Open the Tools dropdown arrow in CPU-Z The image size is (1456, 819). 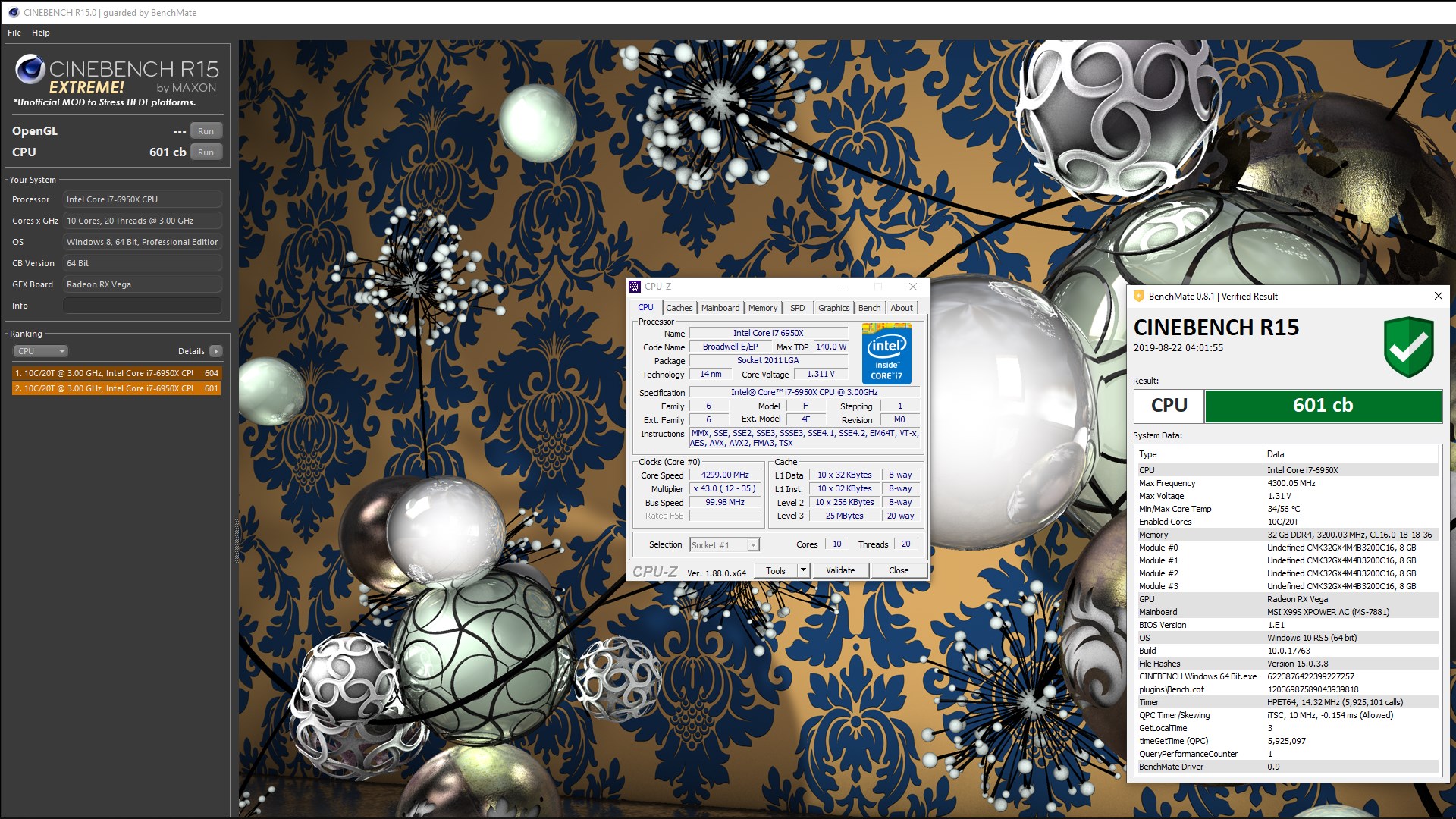(x=804, y=570)
